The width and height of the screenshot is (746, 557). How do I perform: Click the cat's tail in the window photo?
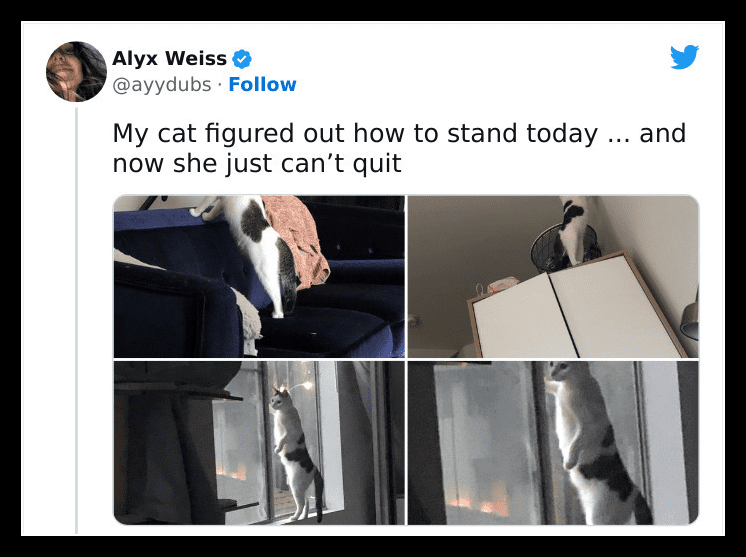click(x=318, y=495)
